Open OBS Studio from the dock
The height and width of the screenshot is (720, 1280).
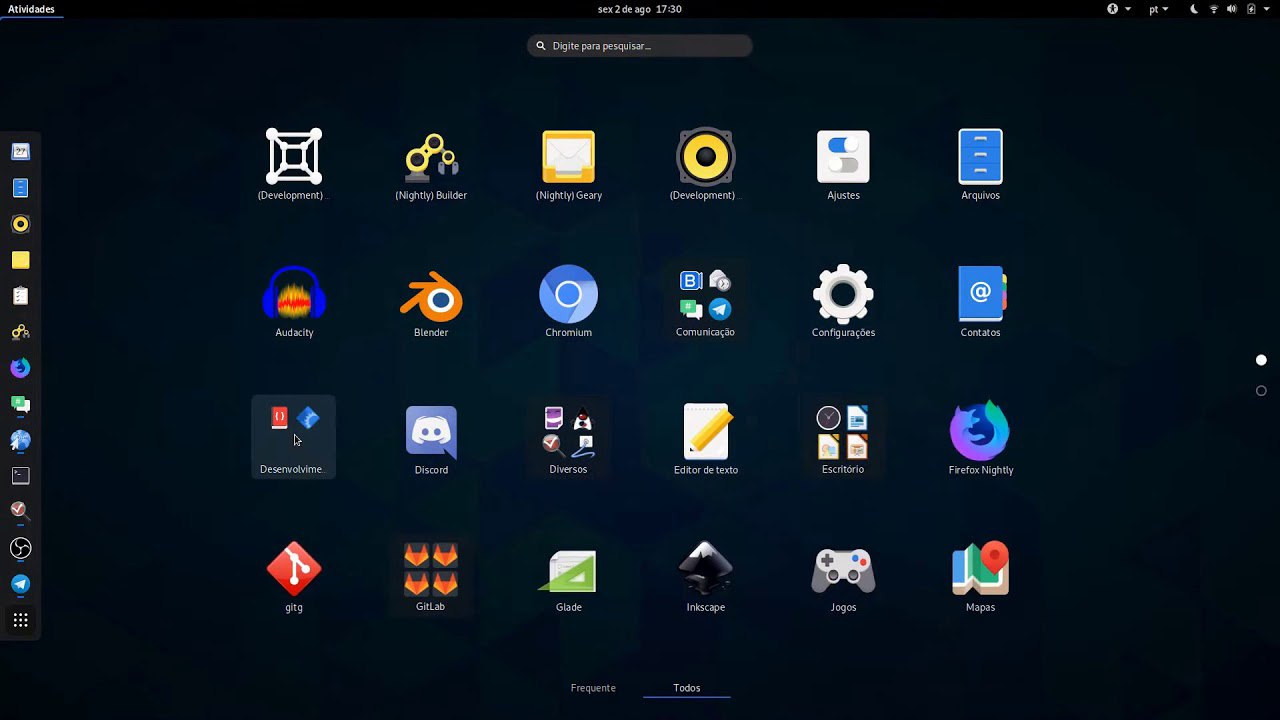20,548
